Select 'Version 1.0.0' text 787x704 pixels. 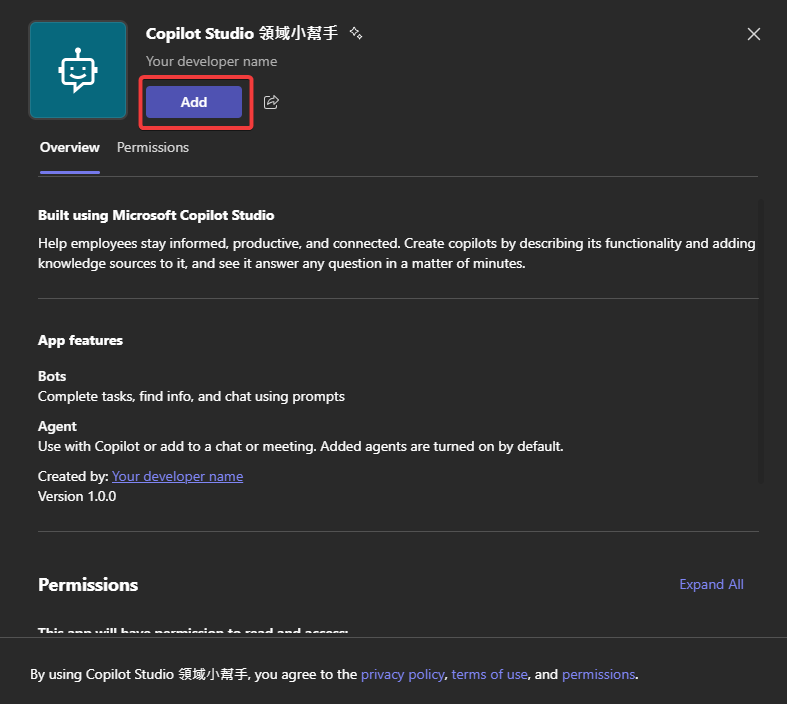(77, 496)
